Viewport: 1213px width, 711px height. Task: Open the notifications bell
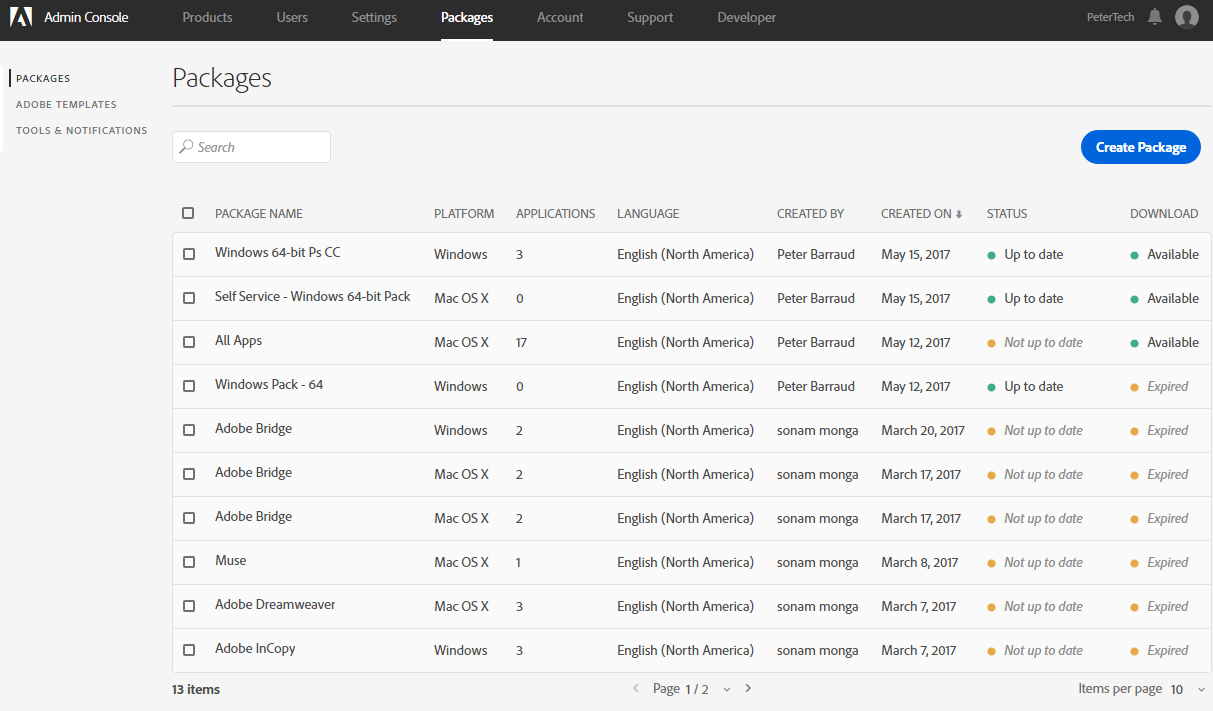coord(1155,17)
